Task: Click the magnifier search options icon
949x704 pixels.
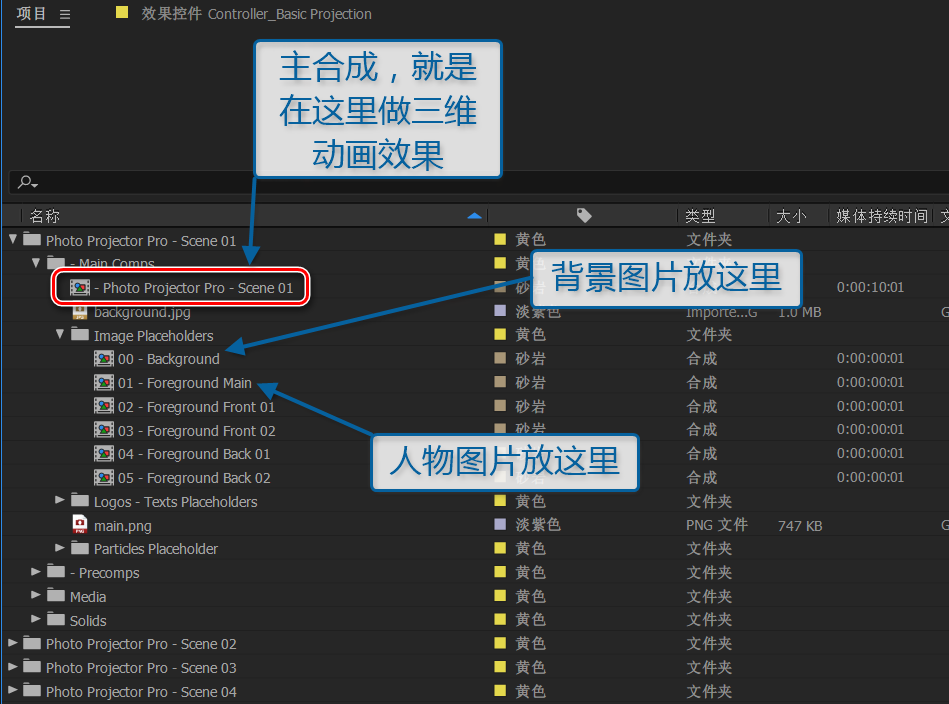Action: coord(27,182)
